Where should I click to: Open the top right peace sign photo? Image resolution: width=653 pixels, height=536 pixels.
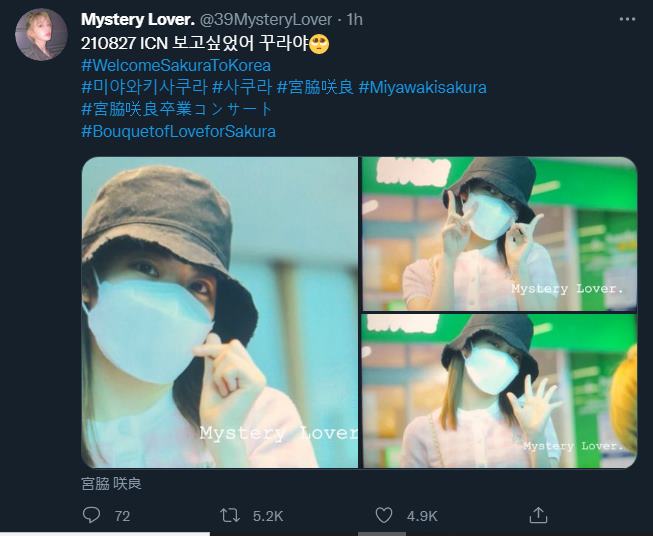click(499, 234)
